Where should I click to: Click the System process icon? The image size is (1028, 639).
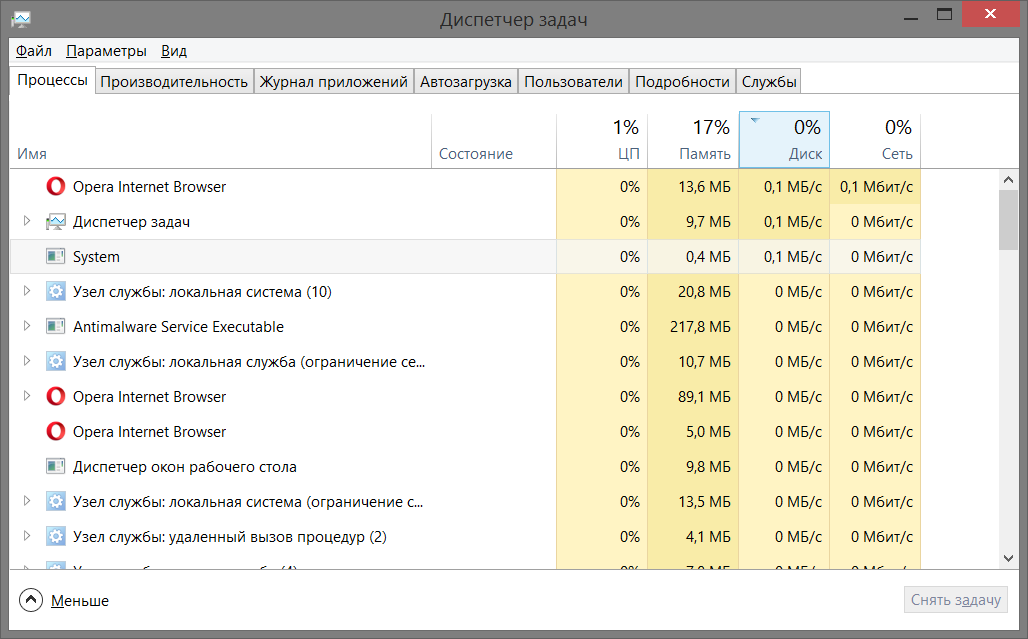pyautogui.click(x=56, y=257)
